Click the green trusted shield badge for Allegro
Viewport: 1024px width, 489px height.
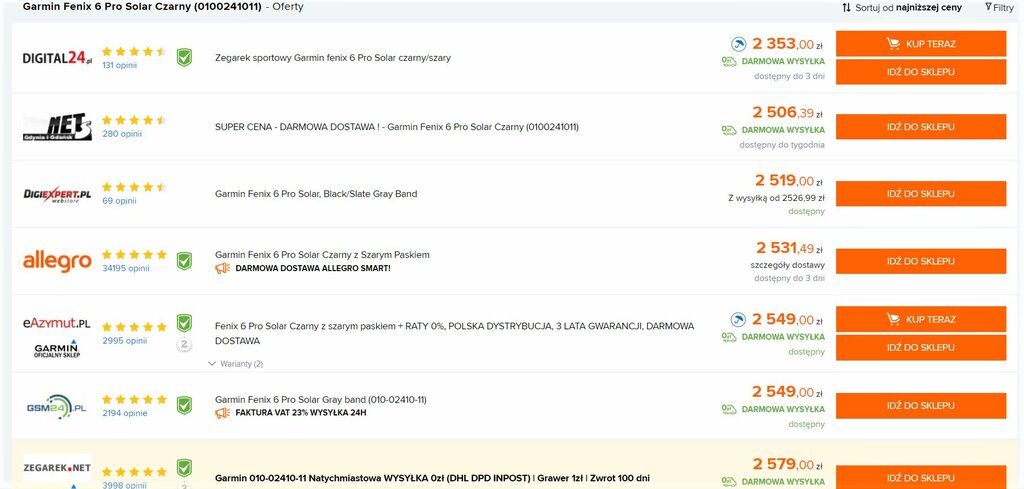(x=184, y=261)
